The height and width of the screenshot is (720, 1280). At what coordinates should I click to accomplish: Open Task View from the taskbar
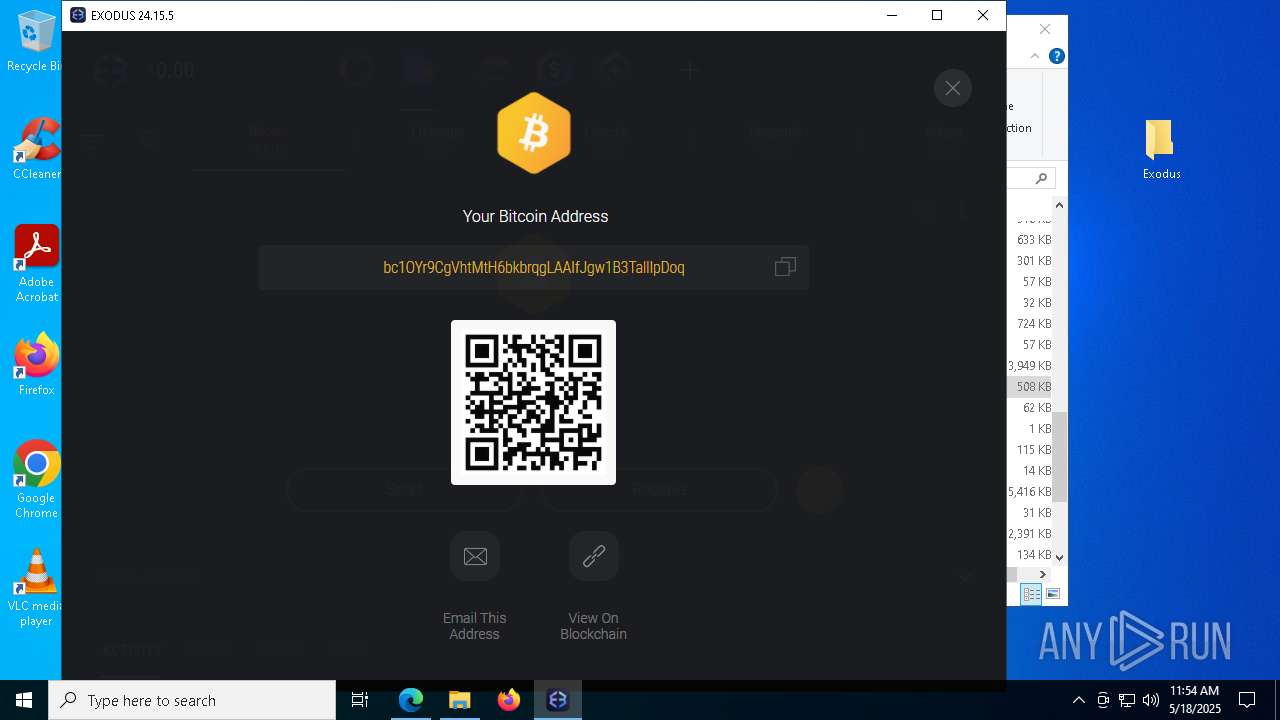tap(360, 700)
